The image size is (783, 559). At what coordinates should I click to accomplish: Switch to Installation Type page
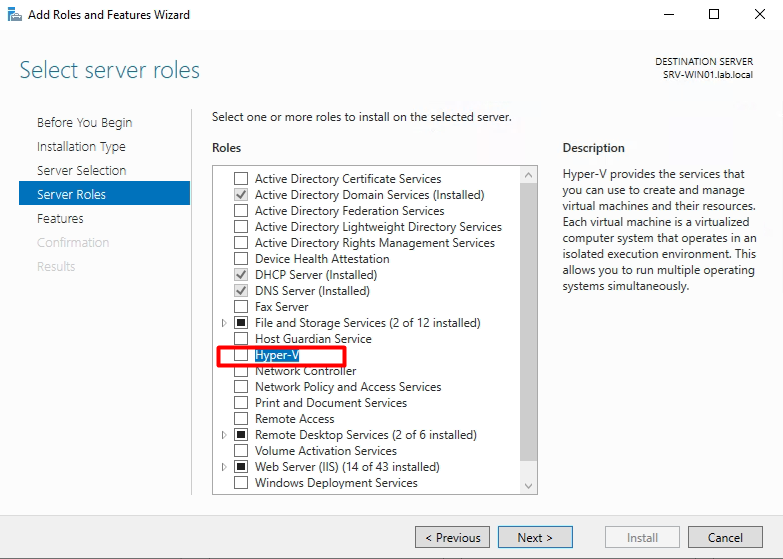coord(81,146)
